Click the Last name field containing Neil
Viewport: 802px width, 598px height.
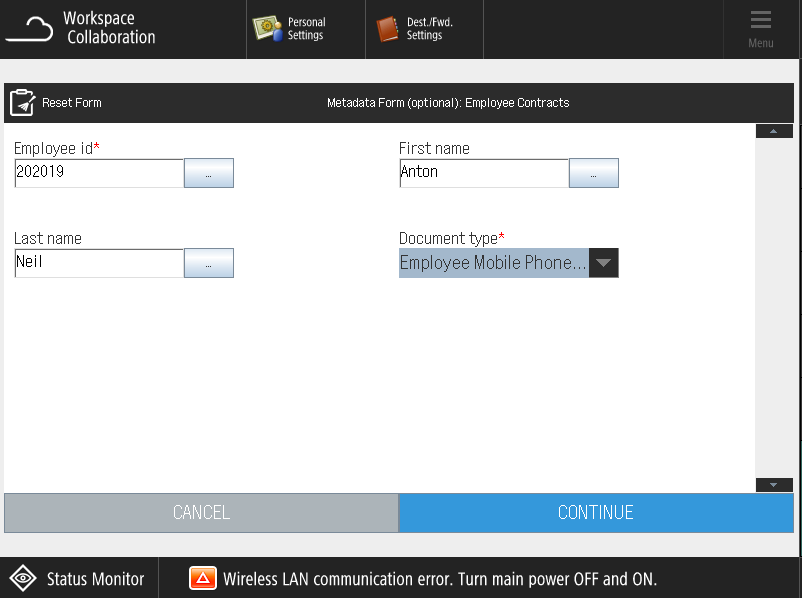[x=99, y=263]
